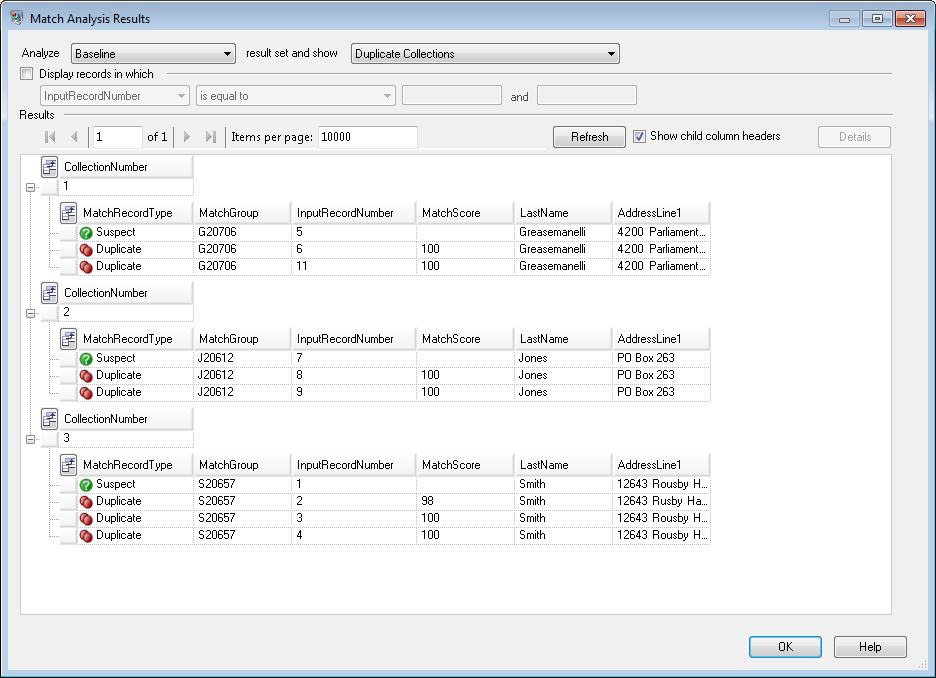Viewport: 936px width, 678px height.
Task: Collapse collection 3 tree node
Action: 30,438
